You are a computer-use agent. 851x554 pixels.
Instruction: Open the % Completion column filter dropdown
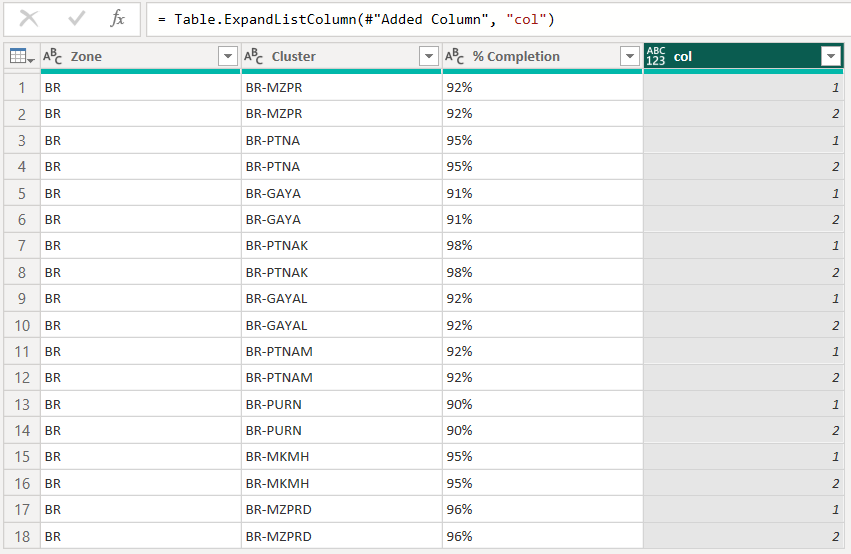point(630,56)
